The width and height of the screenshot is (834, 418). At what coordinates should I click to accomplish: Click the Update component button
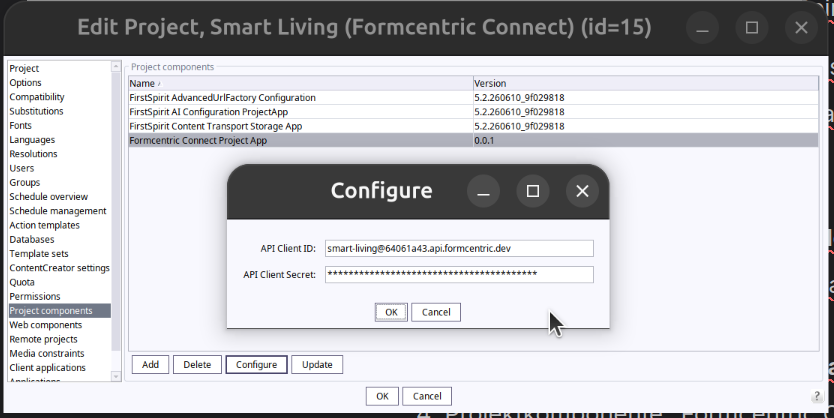pos(317,365)
